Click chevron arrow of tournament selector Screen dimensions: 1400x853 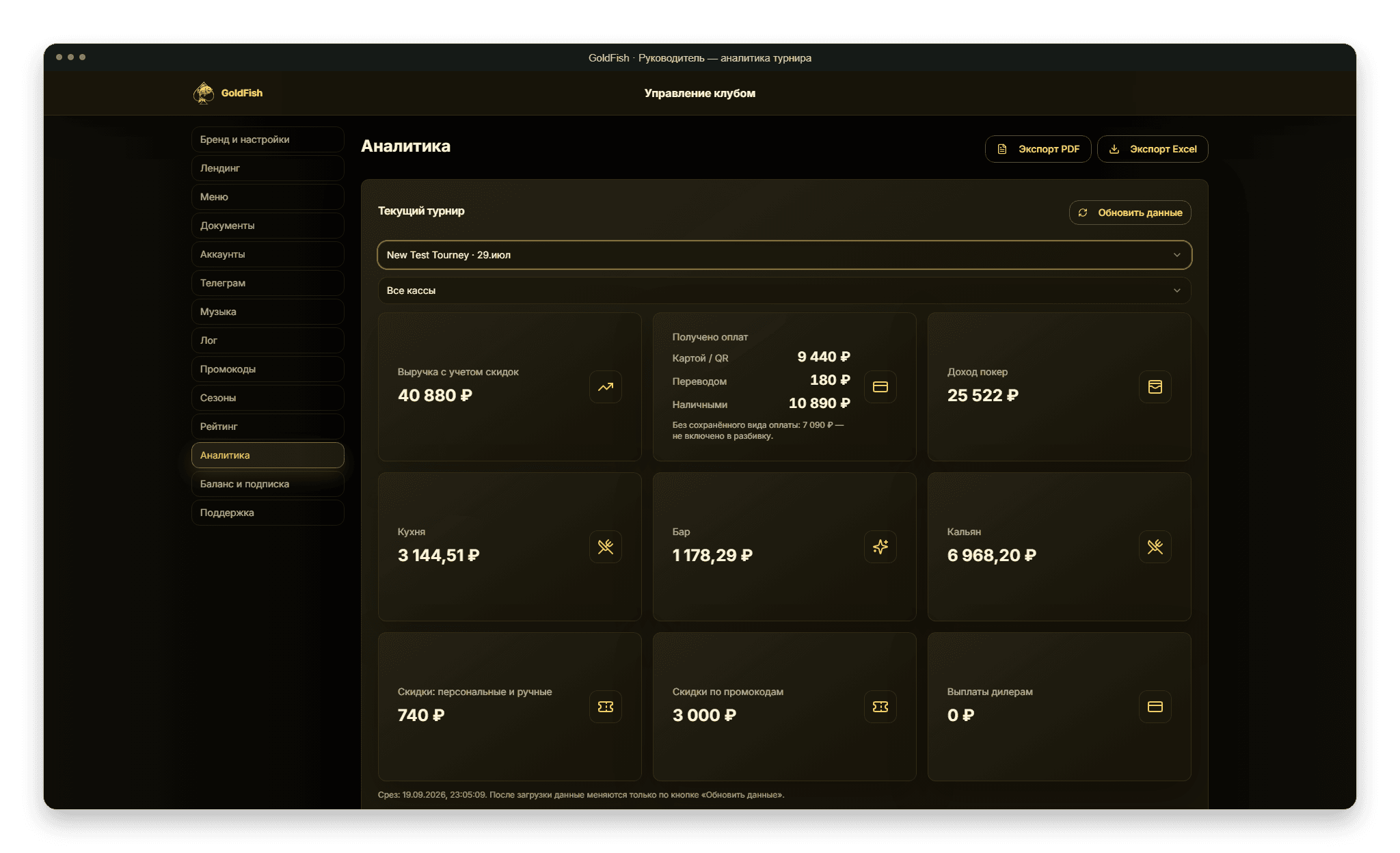pyautogui.click(x=1177, y=255)
